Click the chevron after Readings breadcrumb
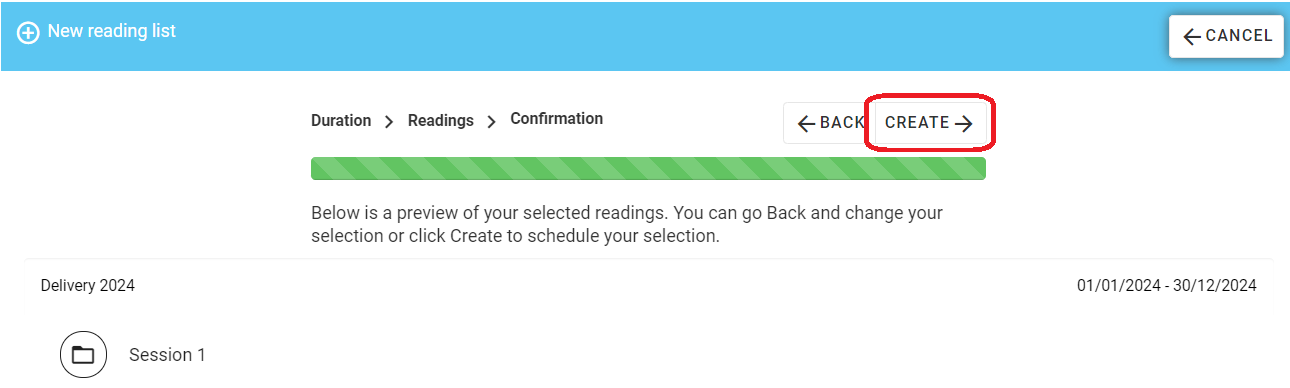The height and width of the screenshot is (388, 1290). [x=491, y=121]
